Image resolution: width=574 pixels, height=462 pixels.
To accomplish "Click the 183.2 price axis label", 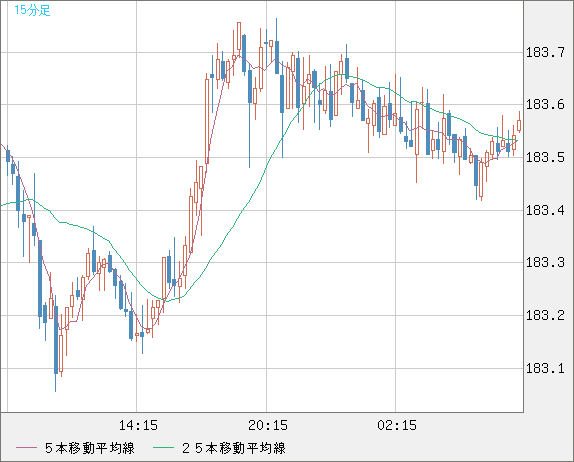I will click(x=545, y=316).
